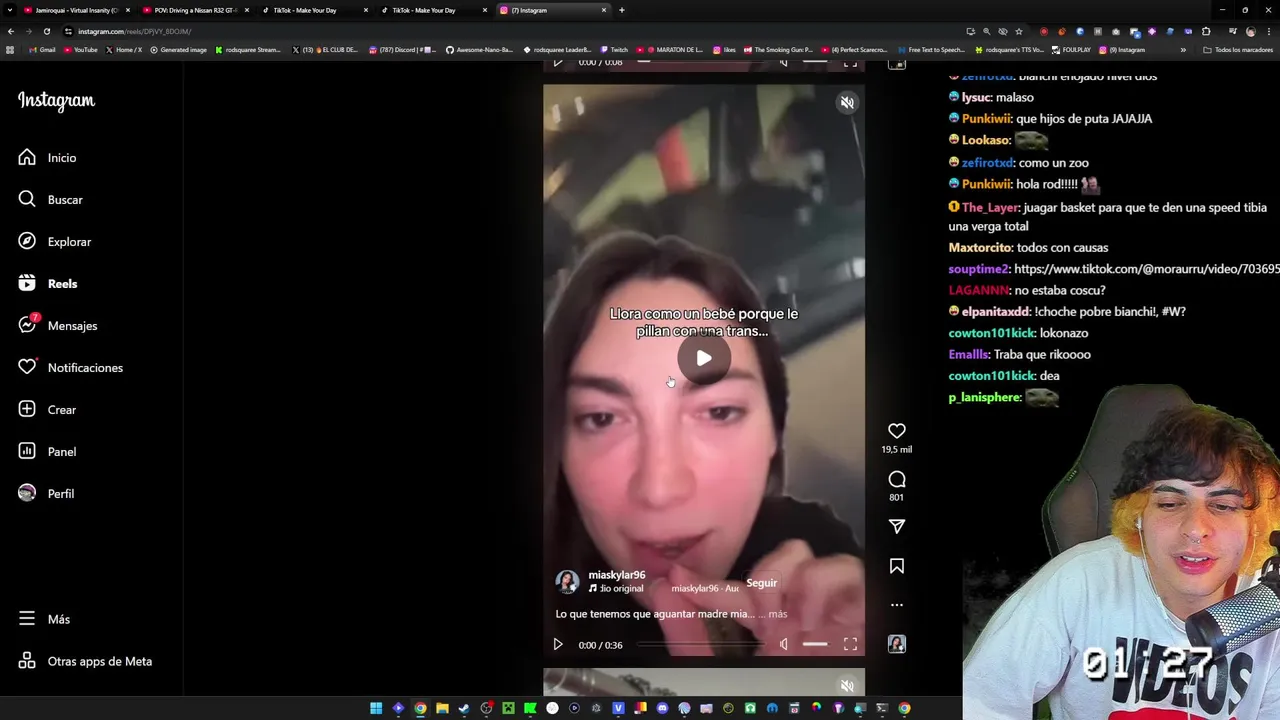Image resolution: width=1280 pixels, height=720 pixels.
Task: Save the reel with bookmark icon
Action: tap(897, 566)
